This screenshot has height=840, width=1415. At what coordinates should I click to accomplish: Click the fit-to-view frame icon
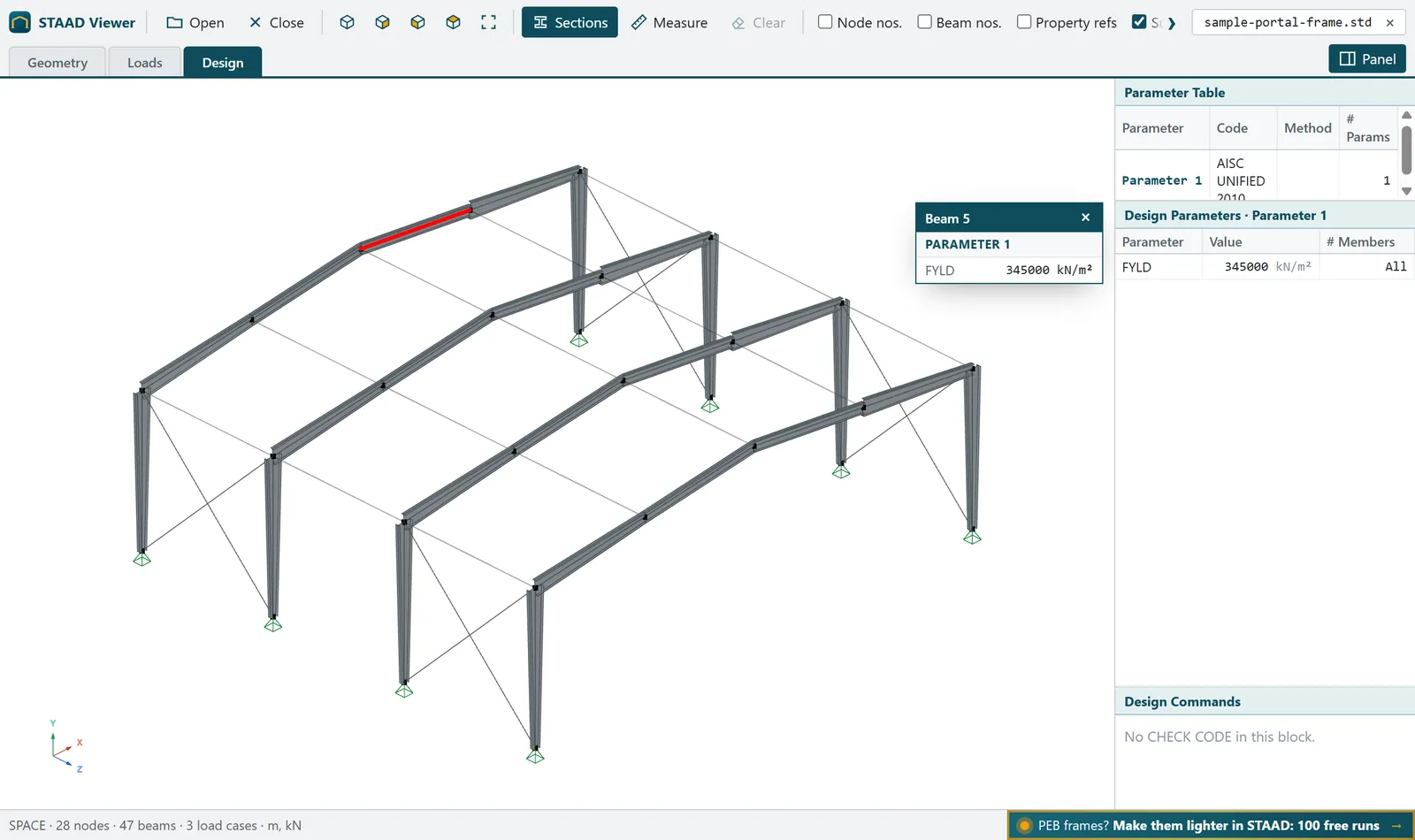click(x=488, y=22)
